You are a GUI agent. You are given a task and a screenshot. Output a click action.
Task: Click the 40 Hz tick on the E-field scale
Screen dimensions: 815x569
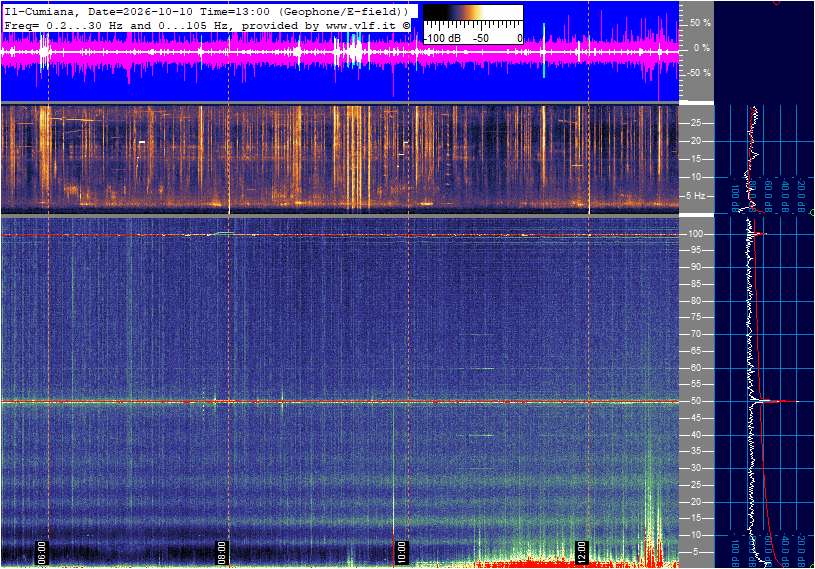[695, 435]
